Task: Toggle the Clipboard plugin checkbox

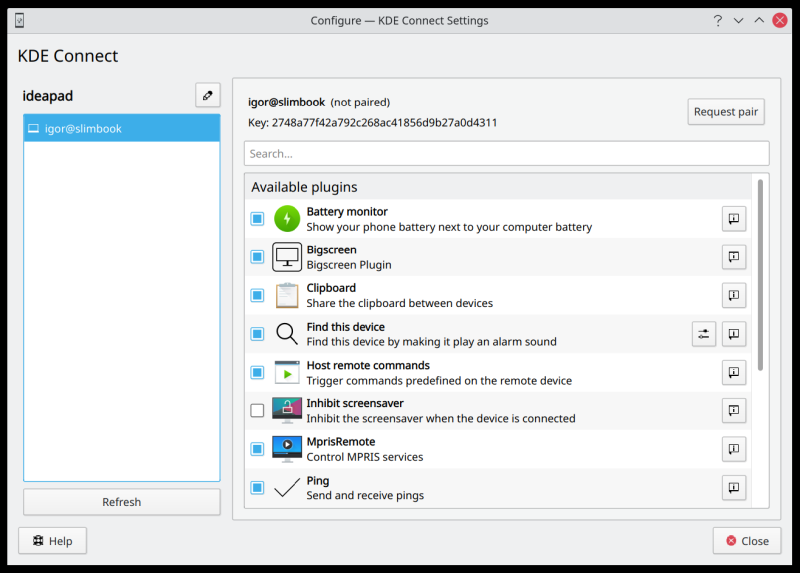Action: tap(257, 295)
